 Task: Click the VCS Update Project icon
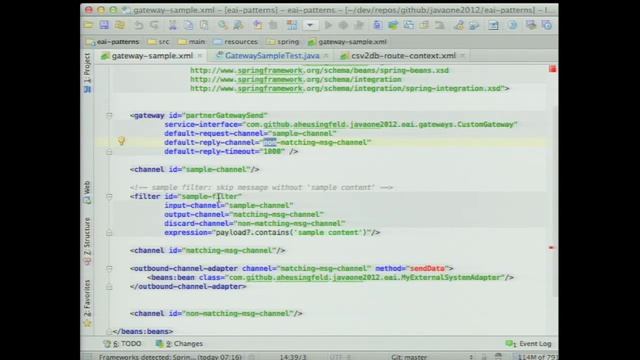coord(378,25)
